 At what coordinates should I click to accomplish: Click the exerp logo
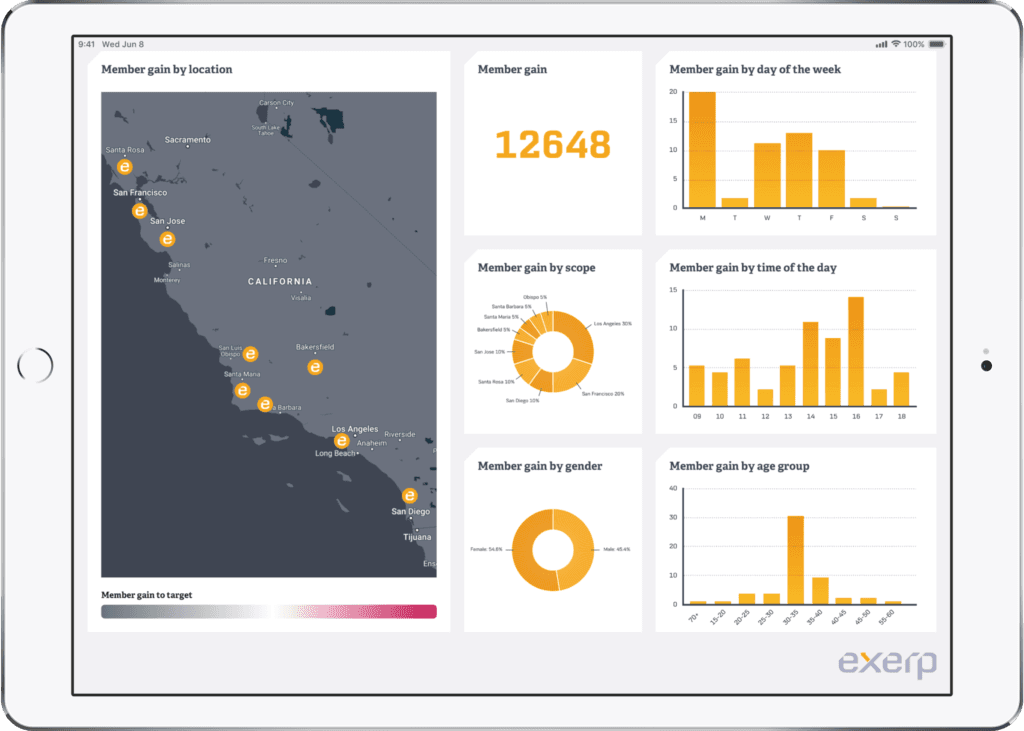[887, 663]
